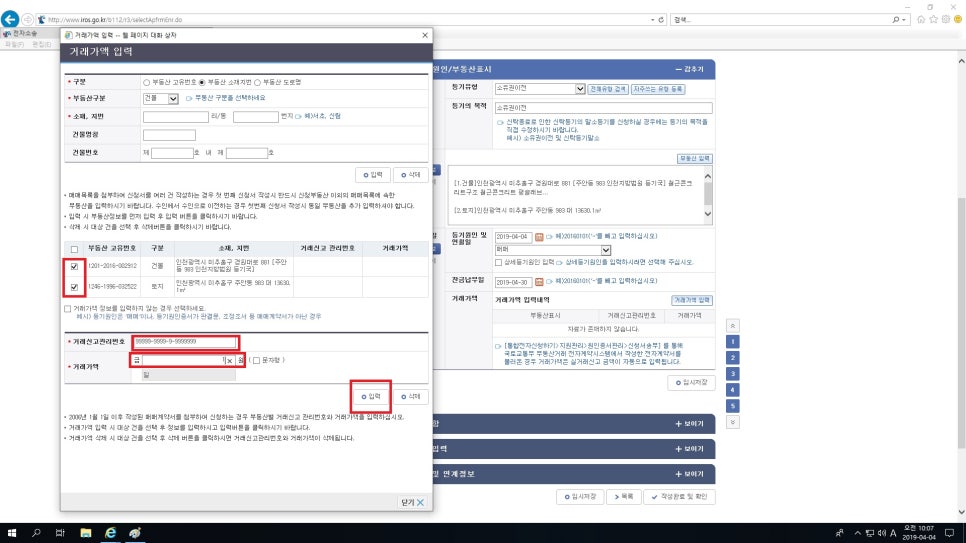Toggle the 문자열 checkbox
Screen dimensions: 966x543
click(256, 361)
